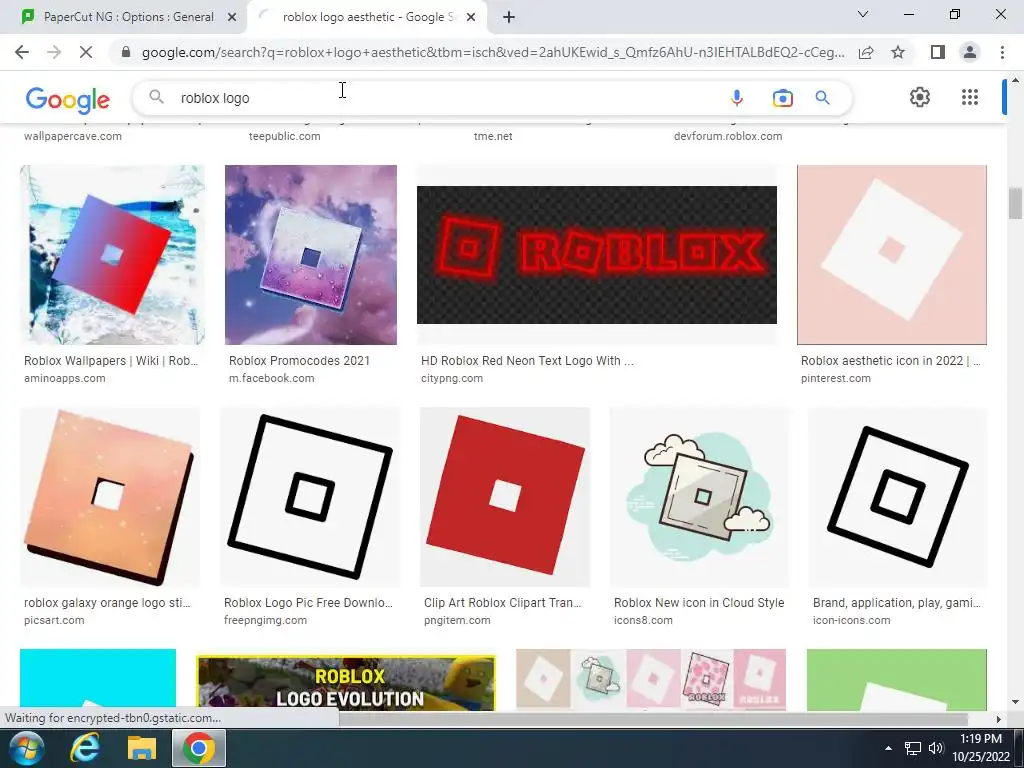Submit search with blue magnifier
This screenshot has width=1024, height=768.
(x=822, y=98)
